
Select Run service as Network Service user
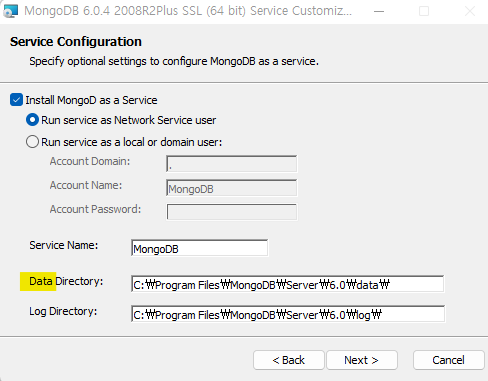(32, 120)
